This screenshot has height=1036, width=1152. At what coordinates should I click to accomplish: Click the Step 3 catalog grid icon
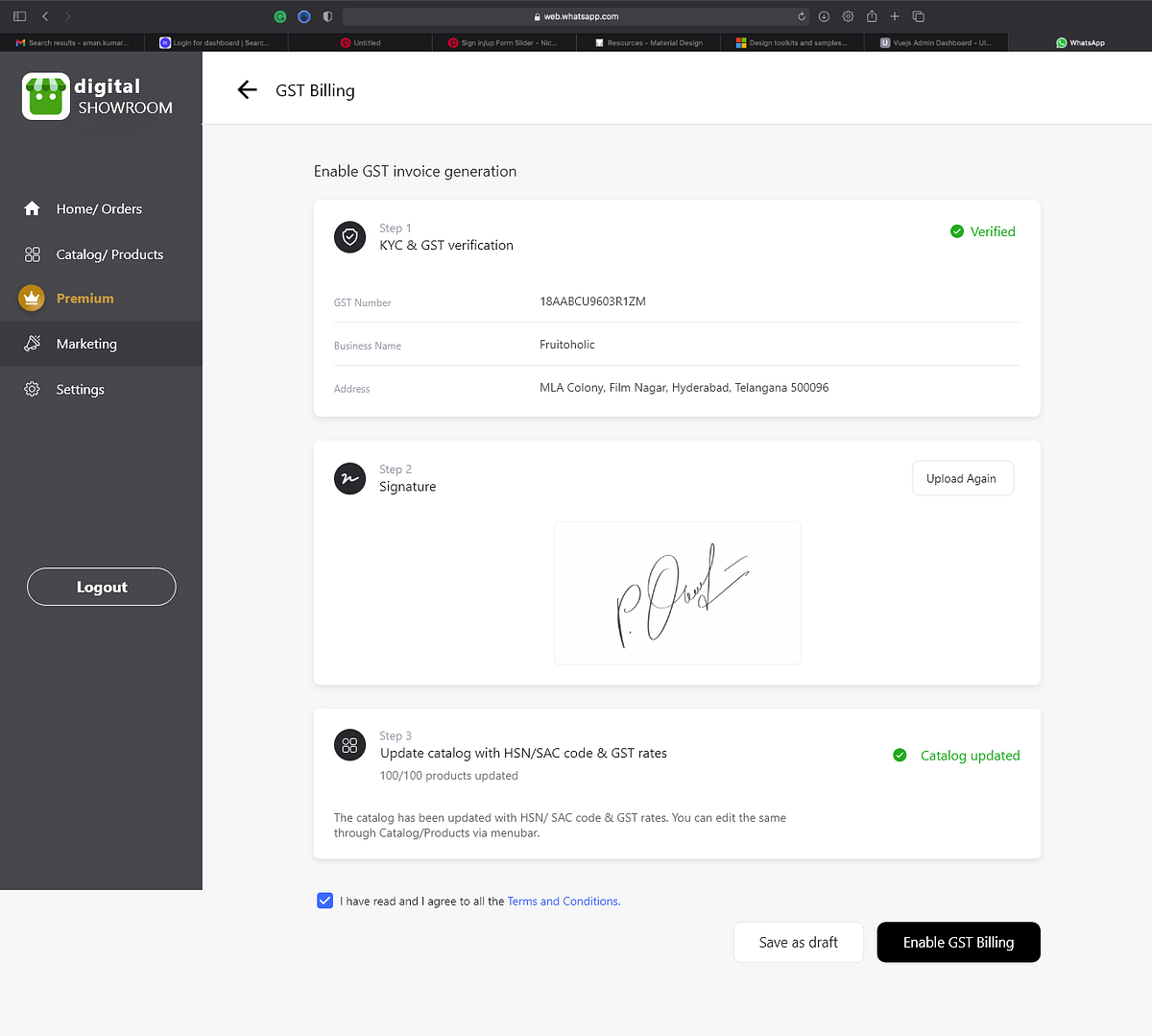tap(349, 744)
